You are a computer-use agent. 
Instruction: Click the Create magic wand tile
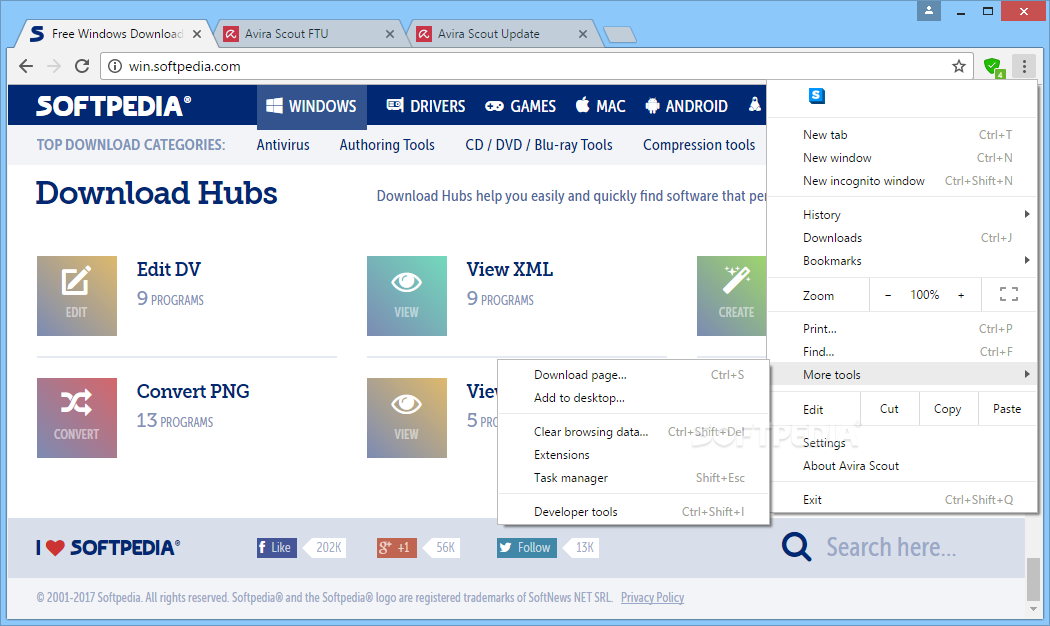click(731, 296)
